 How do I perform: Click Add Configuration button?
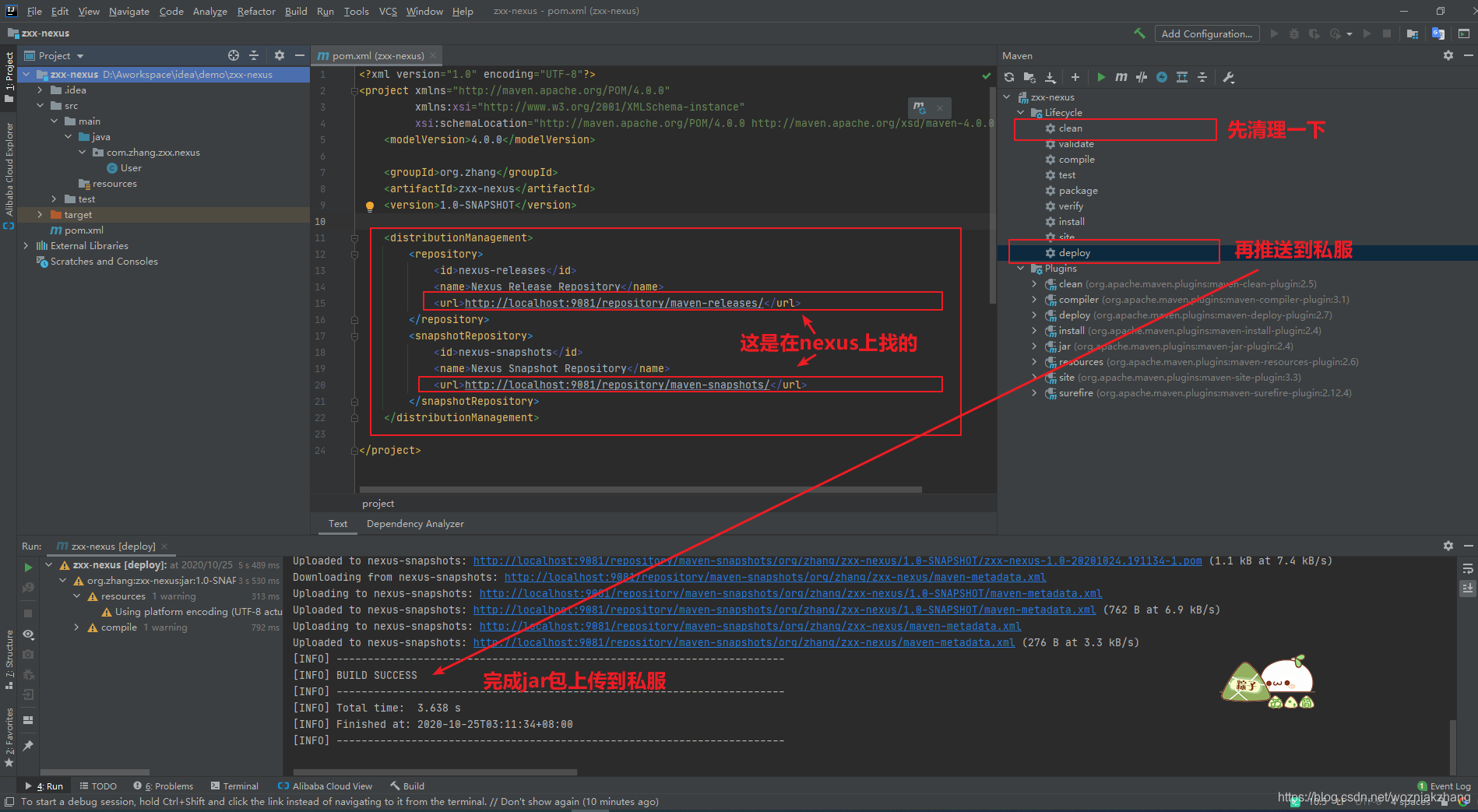pos(1206,33)
